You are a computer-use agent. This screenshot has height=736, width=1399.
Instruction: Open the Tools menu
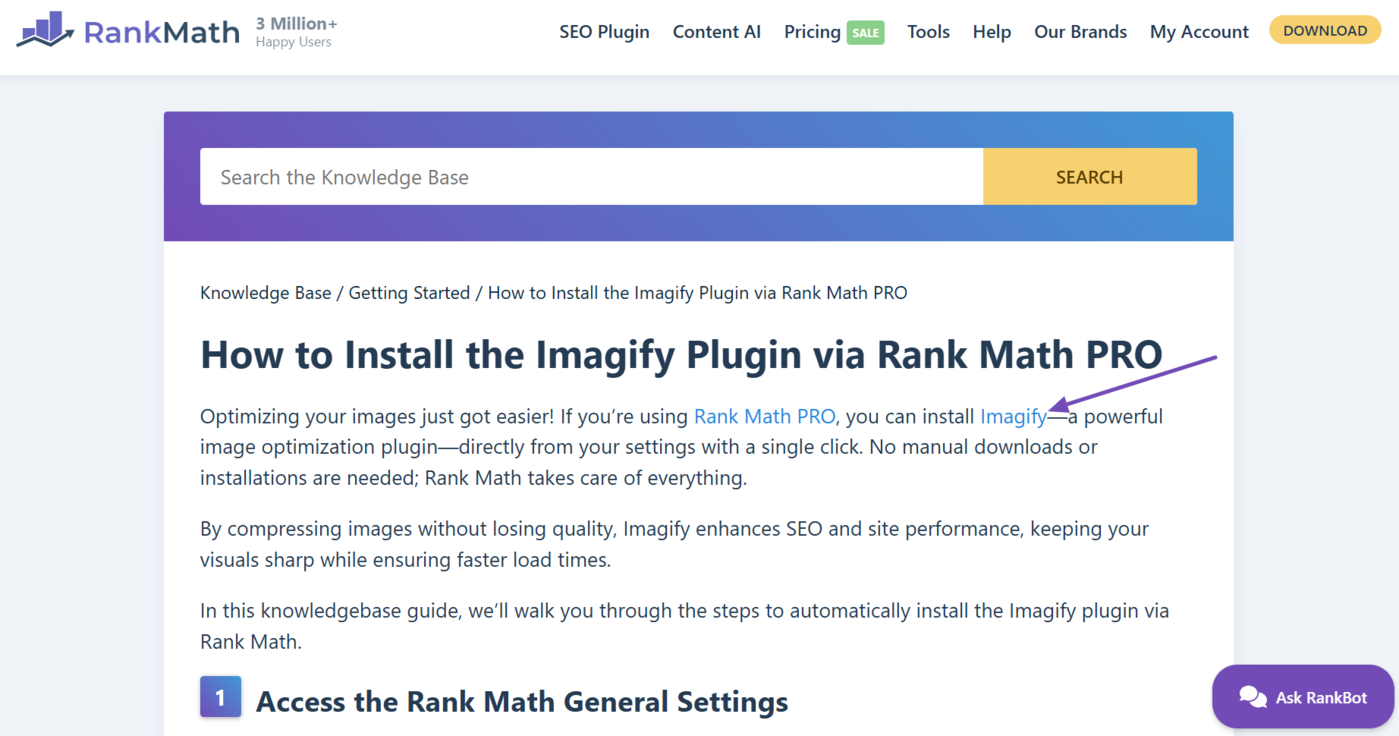pyautogui.click(x=928, y=32)
